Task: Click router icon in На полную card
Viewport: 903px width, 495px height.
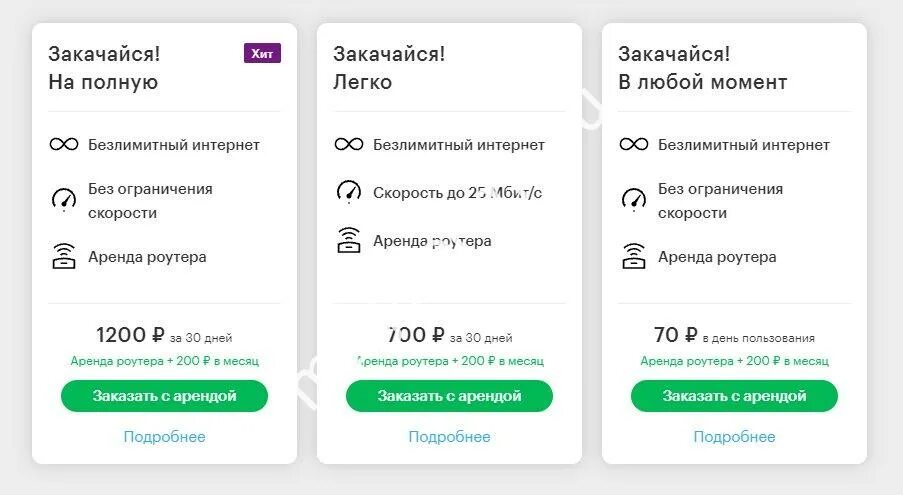Action: (x=64, y=257)
